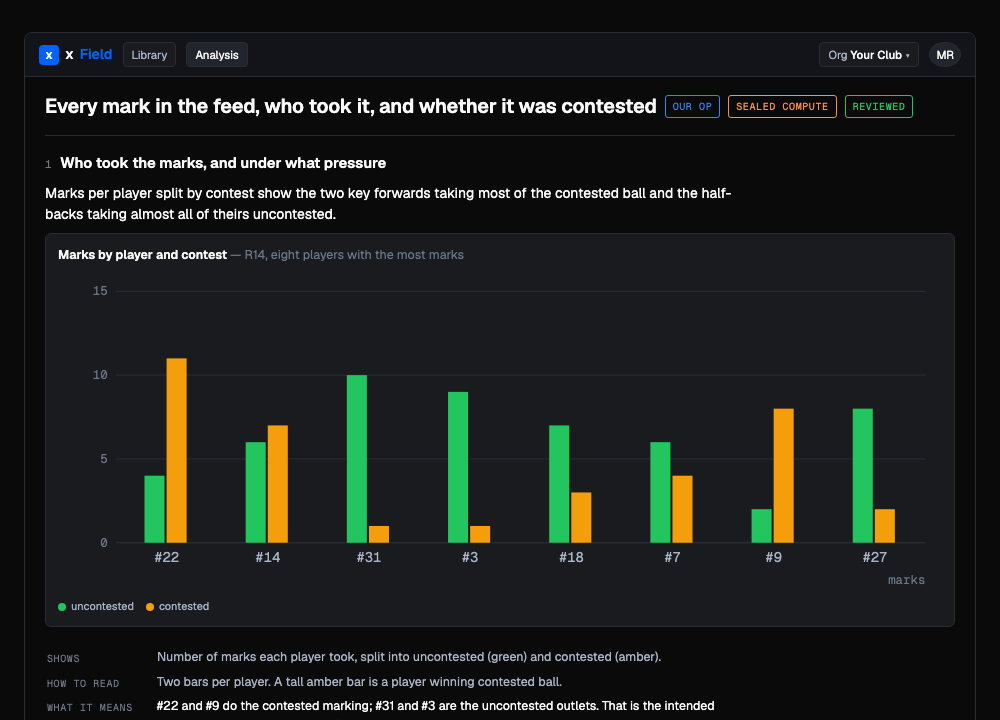Select #31's tall green uncontested bar

[x=357, y=459]
